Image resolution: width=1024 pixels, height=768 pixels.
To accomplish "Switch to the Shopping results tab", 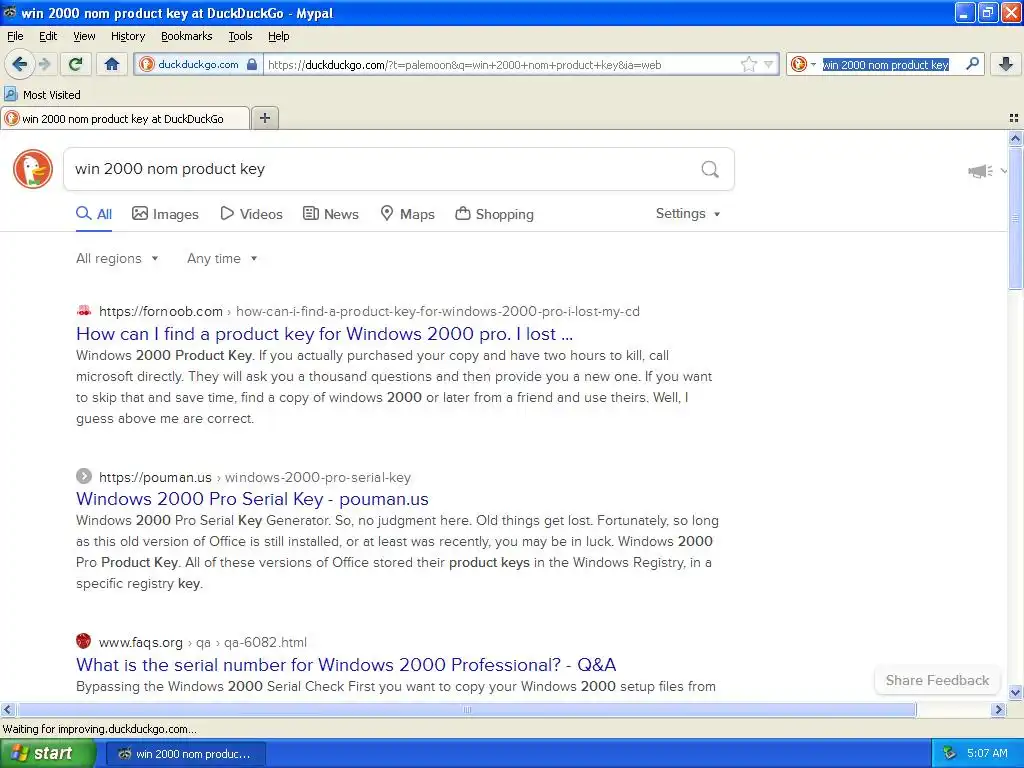I will click(x=494, y=214).
